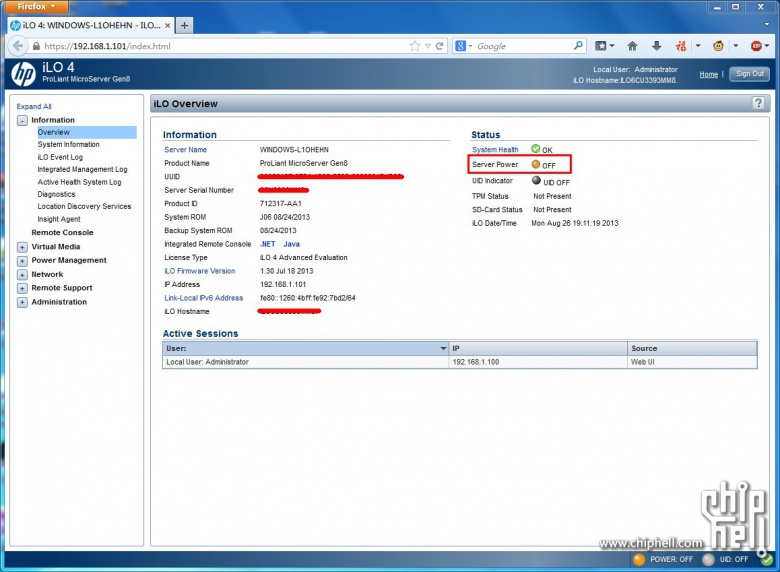Expand the Virtual Media node
Viewport: 780px width, 572px height.
point(22,247)
